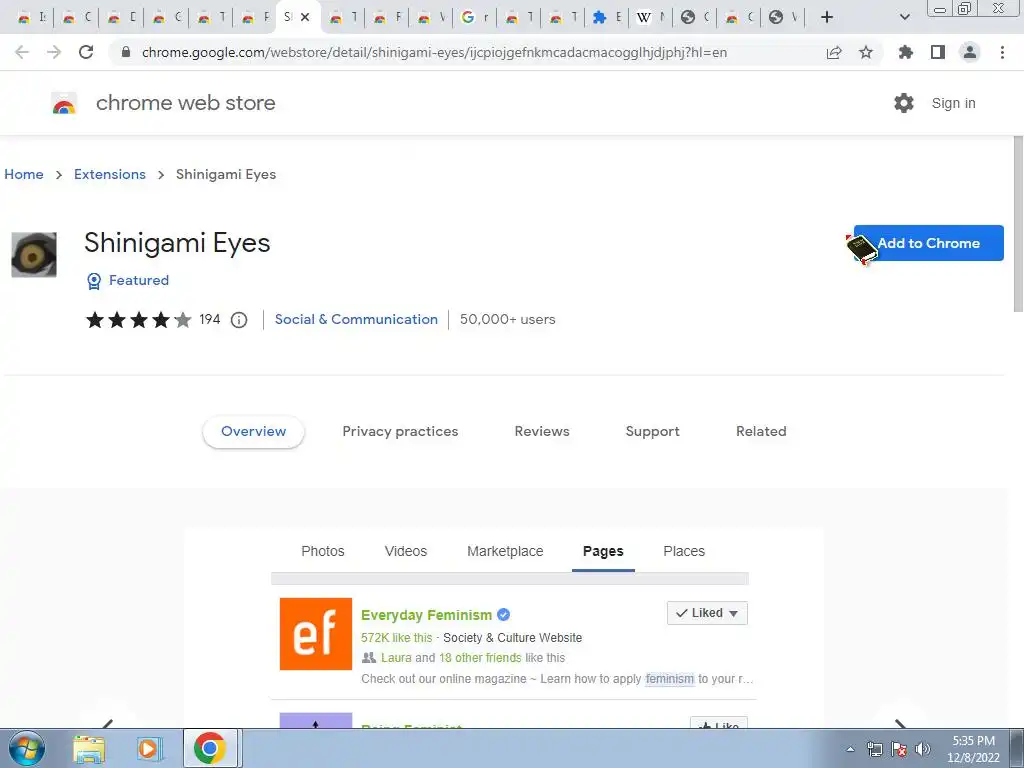Image resolution: width=1024 pixels, height=768 pixels.
Task: Click the browser forward arrow
Action: (54, 52)
